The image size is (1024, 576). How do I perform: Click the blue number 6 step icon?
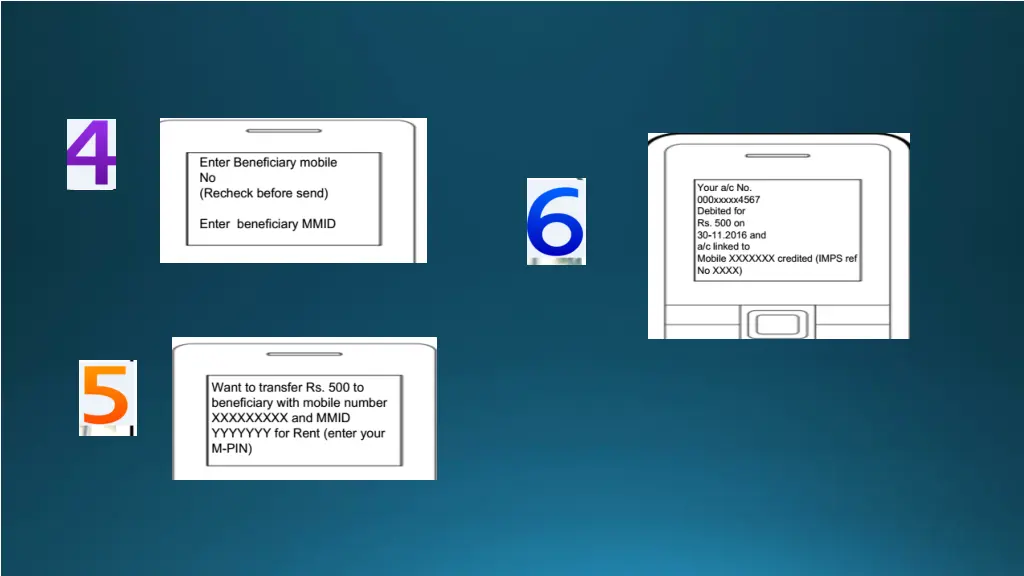[x=555, y=221]
